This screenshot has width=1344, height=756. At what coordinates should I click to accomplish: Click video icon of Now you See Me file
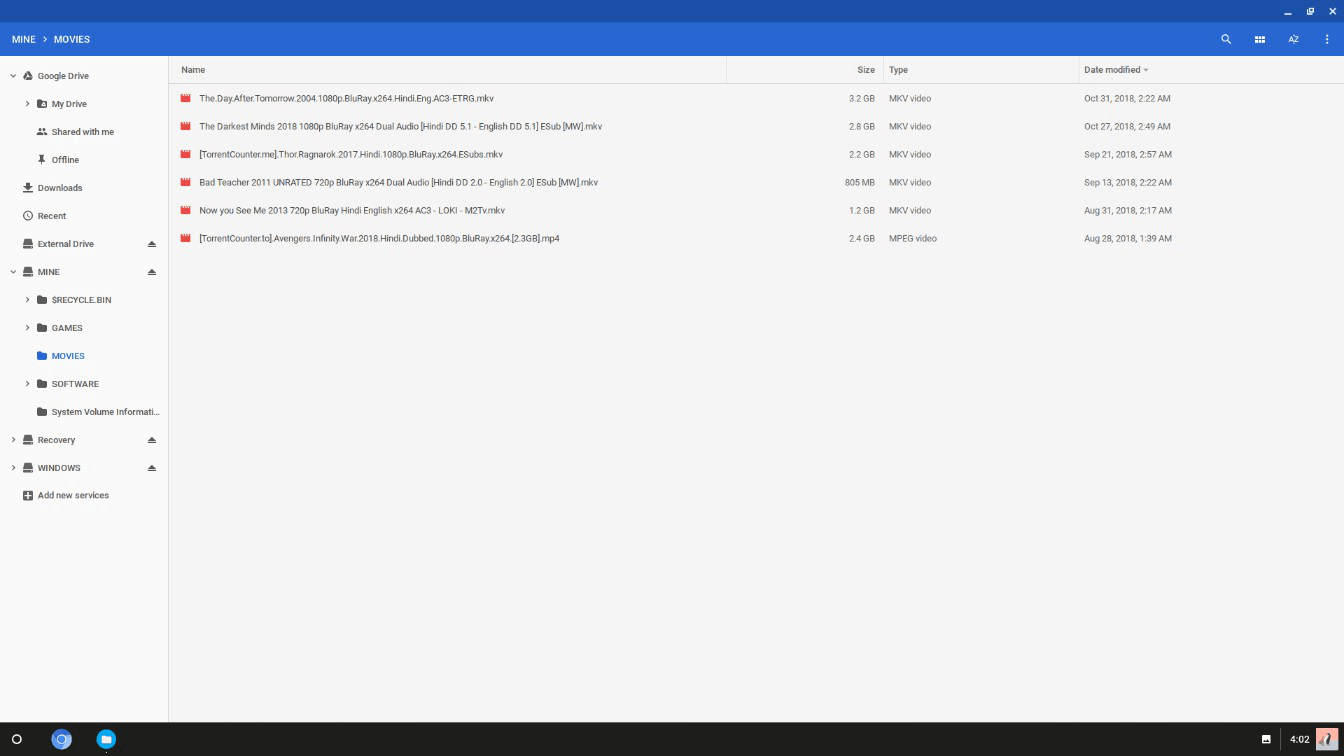[185, 210]
